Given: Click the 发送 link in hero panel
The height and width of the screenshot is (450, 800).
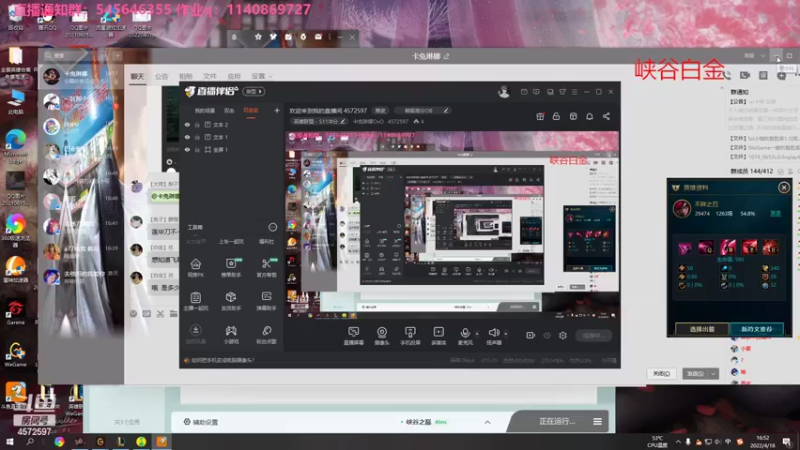Looking at the screenshot, I should pyautogui.click(x=775, y=213).
